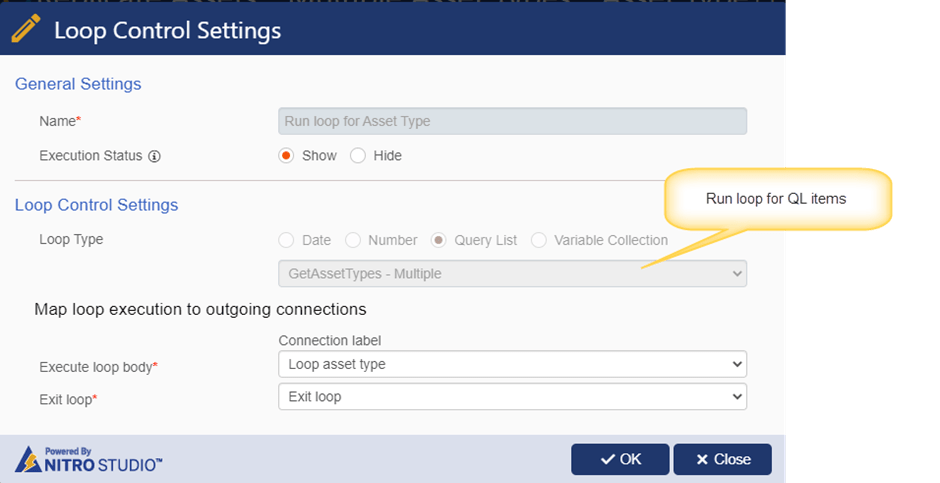
Task: Select the Hide execution status radio
Action: 358,156
